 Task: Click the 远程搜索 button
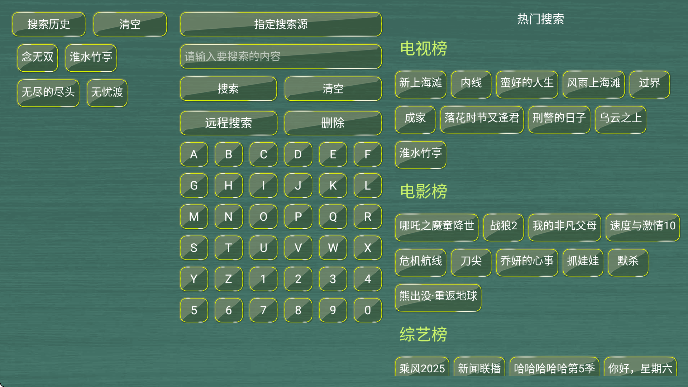[228, 123]
